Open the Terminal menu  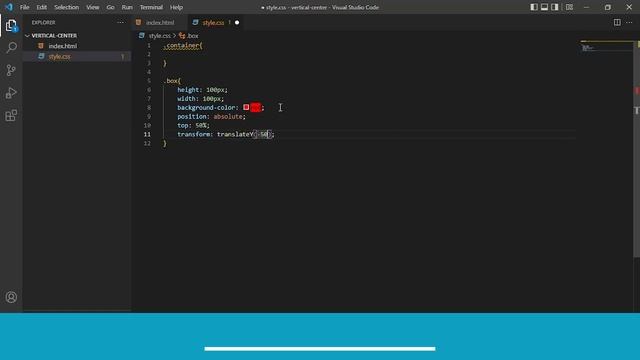[151, 7]
